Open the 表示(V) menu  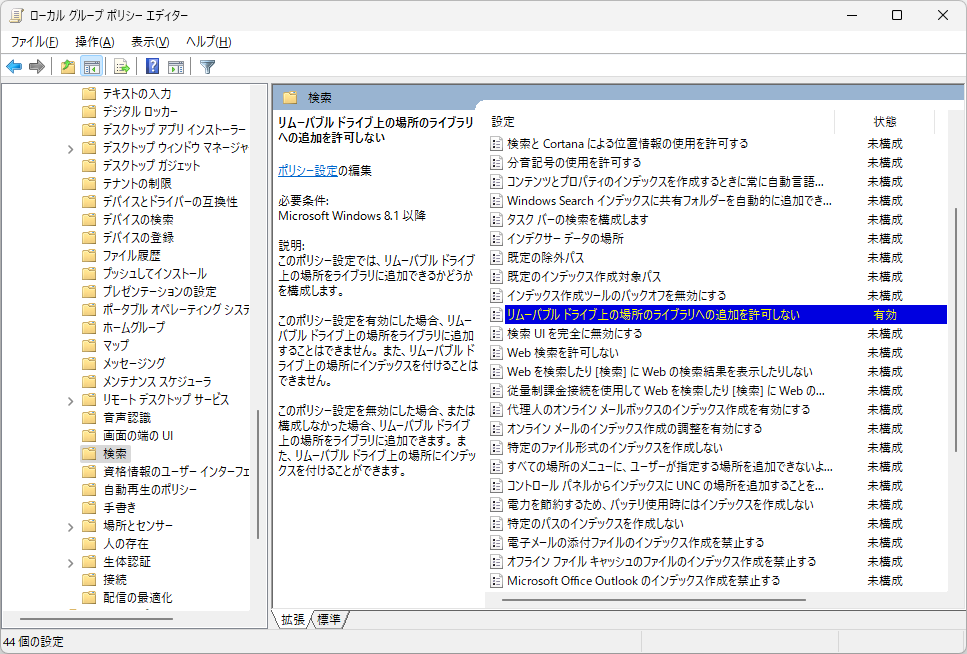click(150, 42)
